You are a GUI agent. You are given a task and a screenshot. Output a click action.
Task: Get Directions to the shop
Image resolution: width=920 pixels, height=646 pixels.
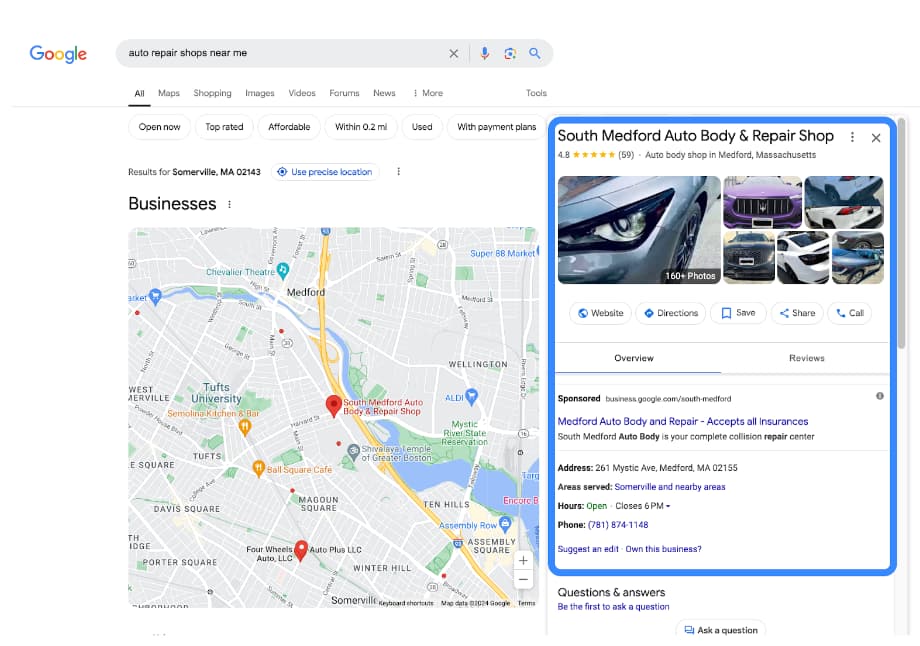pyautogui.click(x=671, y=313)
